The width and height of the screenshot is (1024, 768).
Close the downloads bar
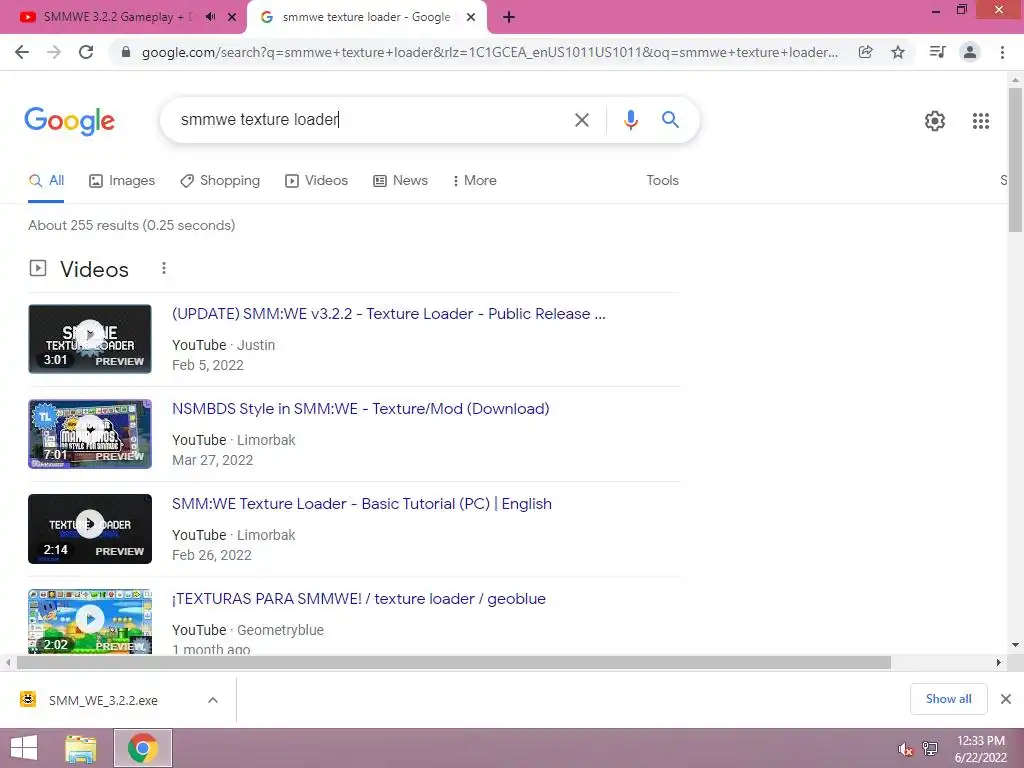pos(1006,699)
